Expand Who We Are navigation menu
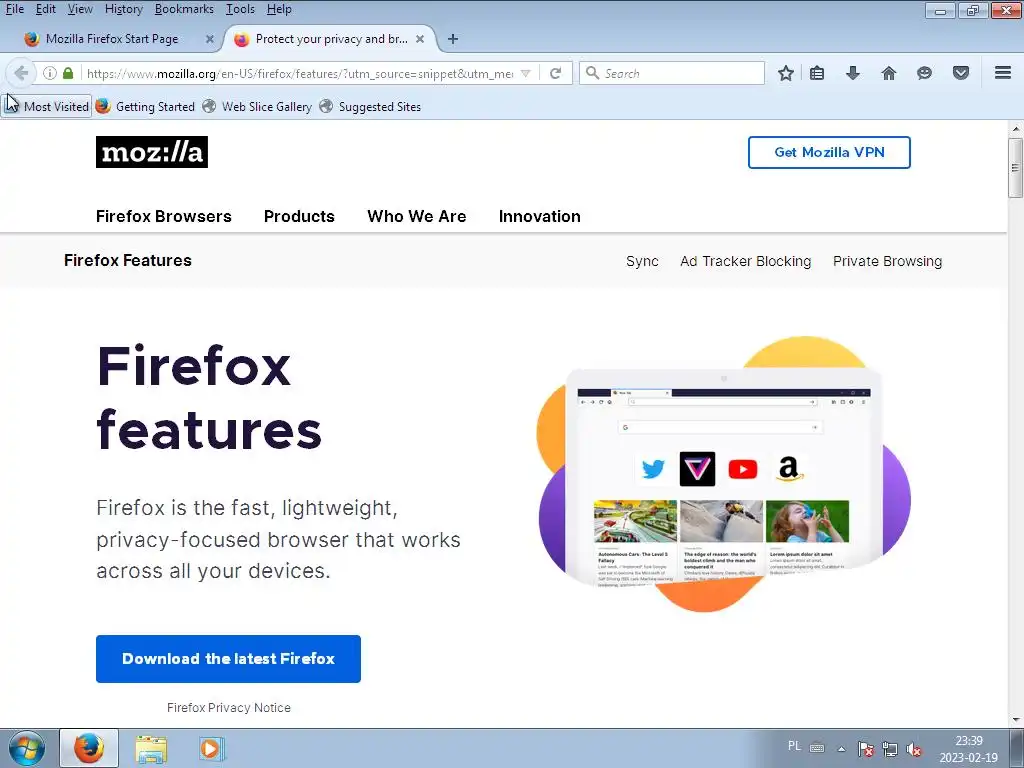This screenshot has height=768, width=1024. click(417, 216)
